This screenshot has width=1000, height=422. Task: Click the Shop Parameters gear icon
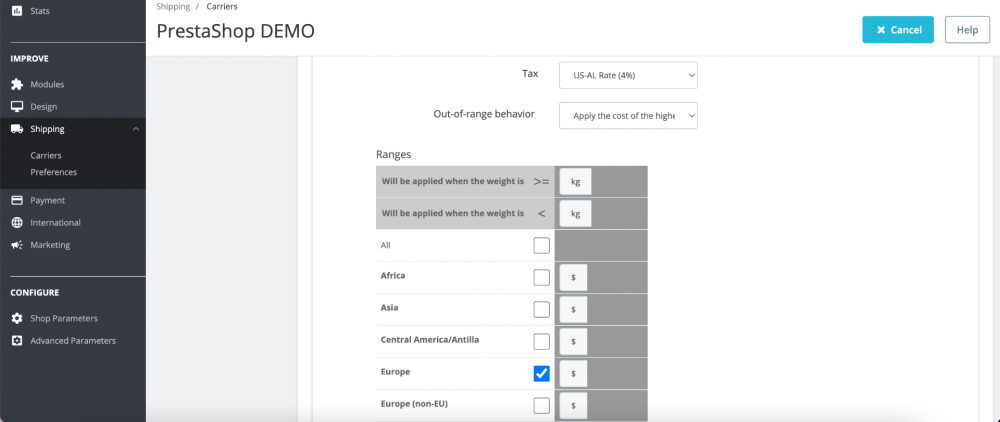tap(17, 318)
